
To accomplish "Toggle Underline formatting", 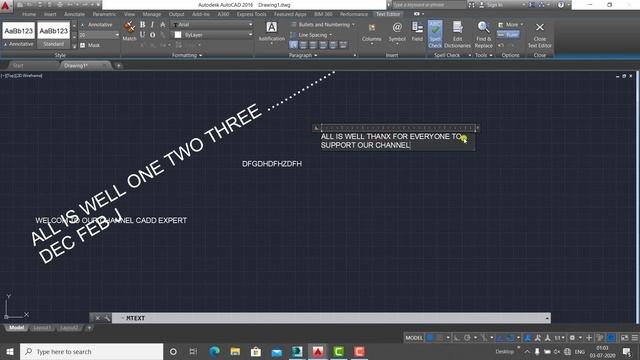I will click(x=142, y=35).
